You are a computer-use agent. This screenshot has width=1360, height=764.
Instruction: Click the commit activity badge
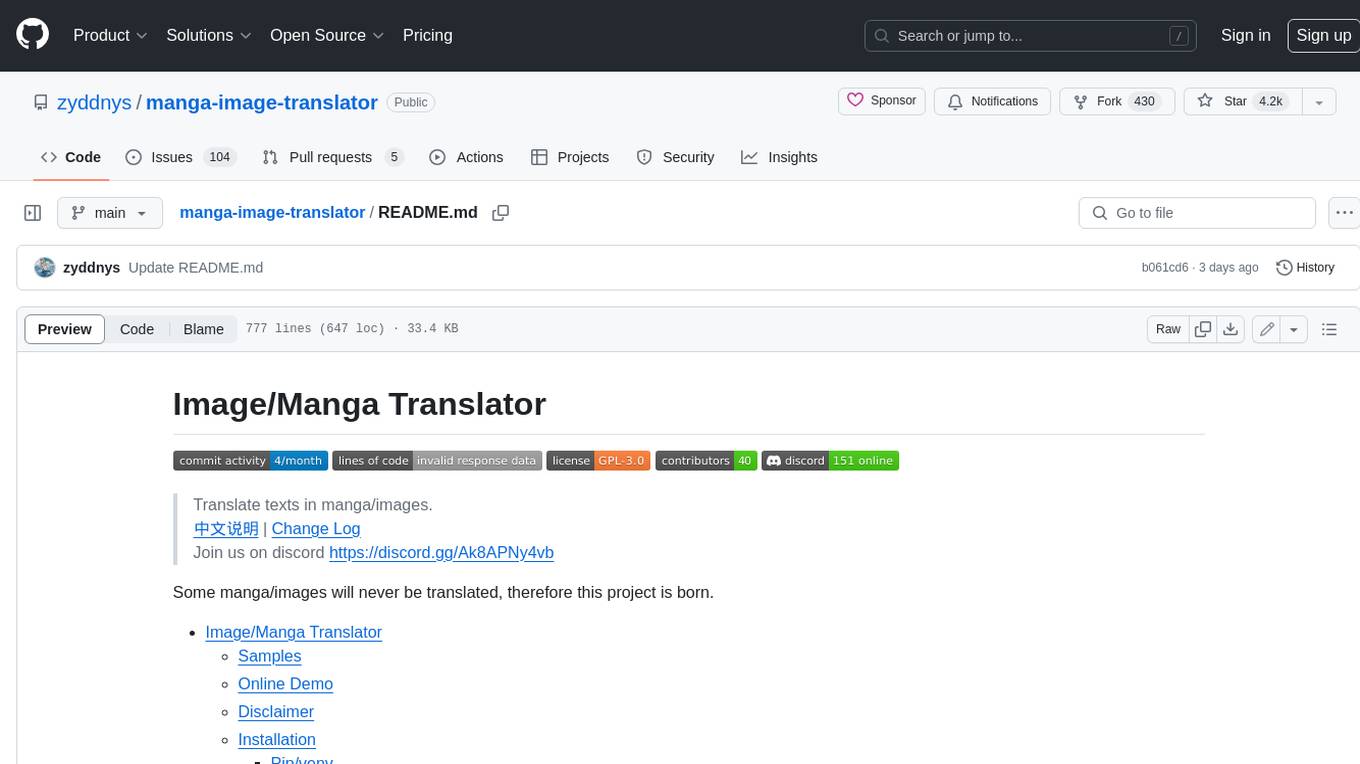coord(250,461)
